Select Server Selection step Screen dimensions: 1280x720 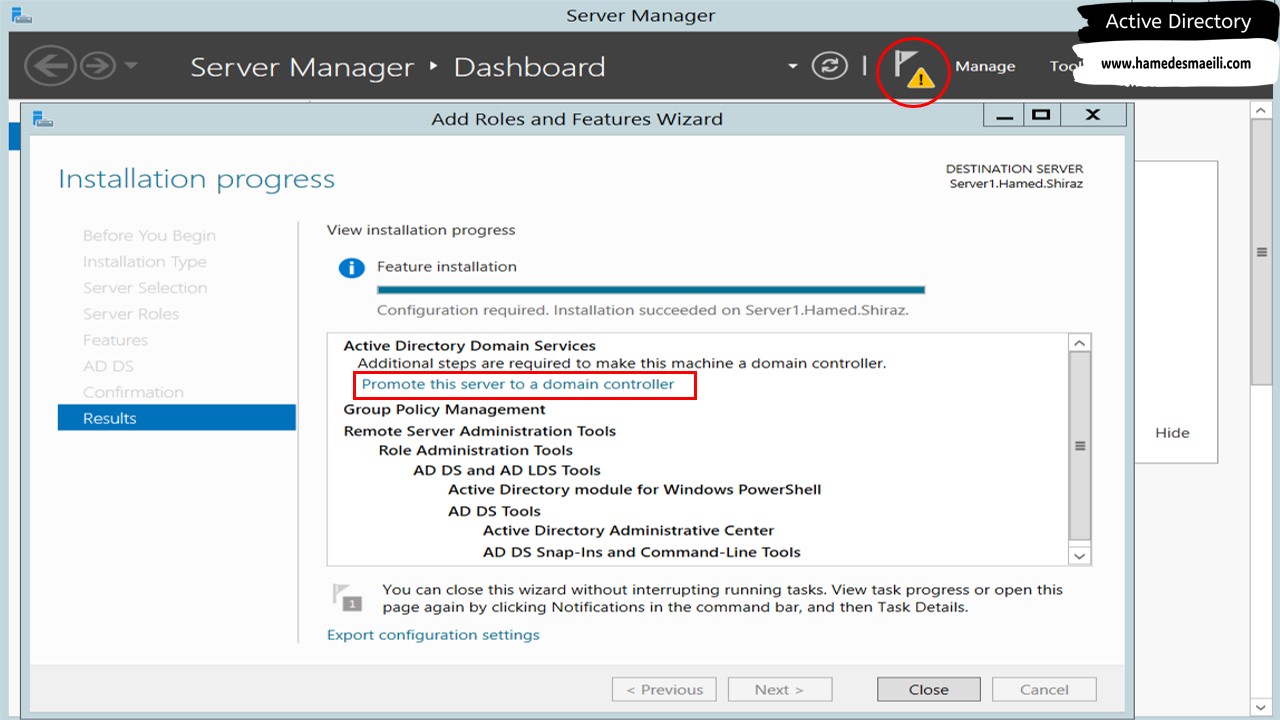pos(145,288)
